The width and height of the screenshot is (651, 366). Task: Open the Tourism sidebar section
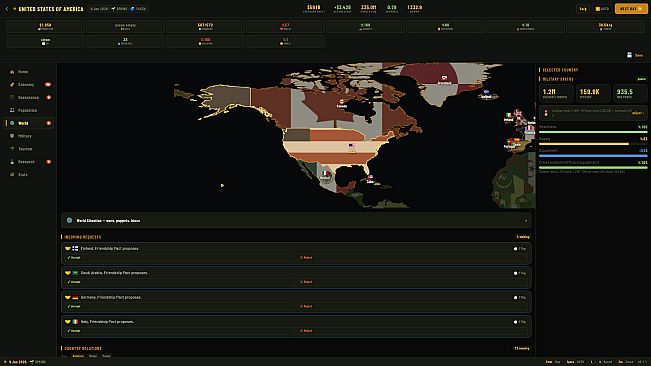tap(29, 149)
